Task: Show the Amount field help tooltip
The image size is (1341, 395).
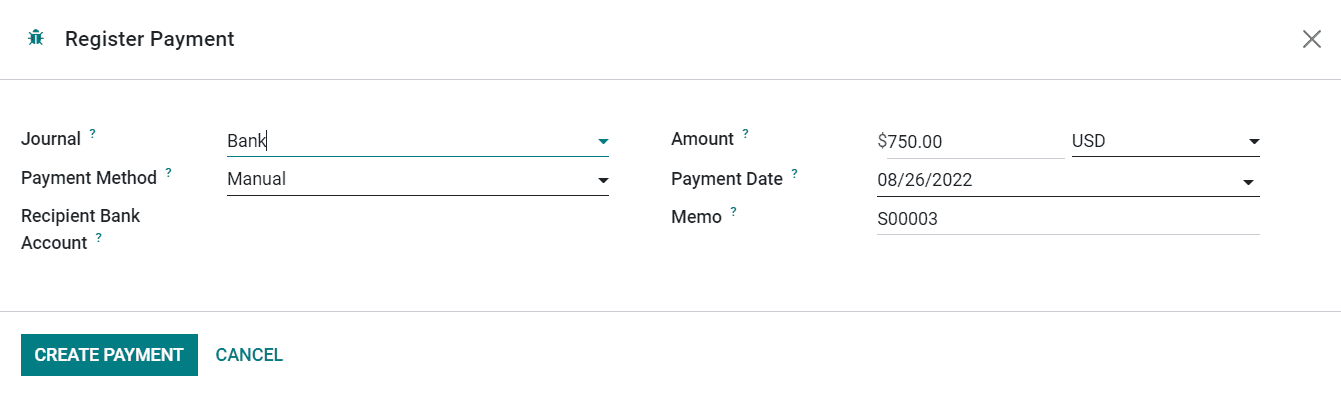Action: point(746,133)
